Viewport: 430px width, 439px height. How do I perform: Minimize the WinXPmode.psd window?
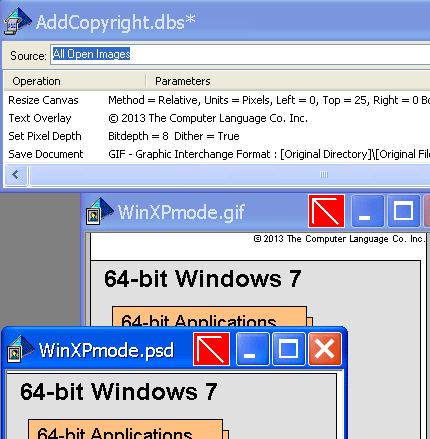pos(253,349)
